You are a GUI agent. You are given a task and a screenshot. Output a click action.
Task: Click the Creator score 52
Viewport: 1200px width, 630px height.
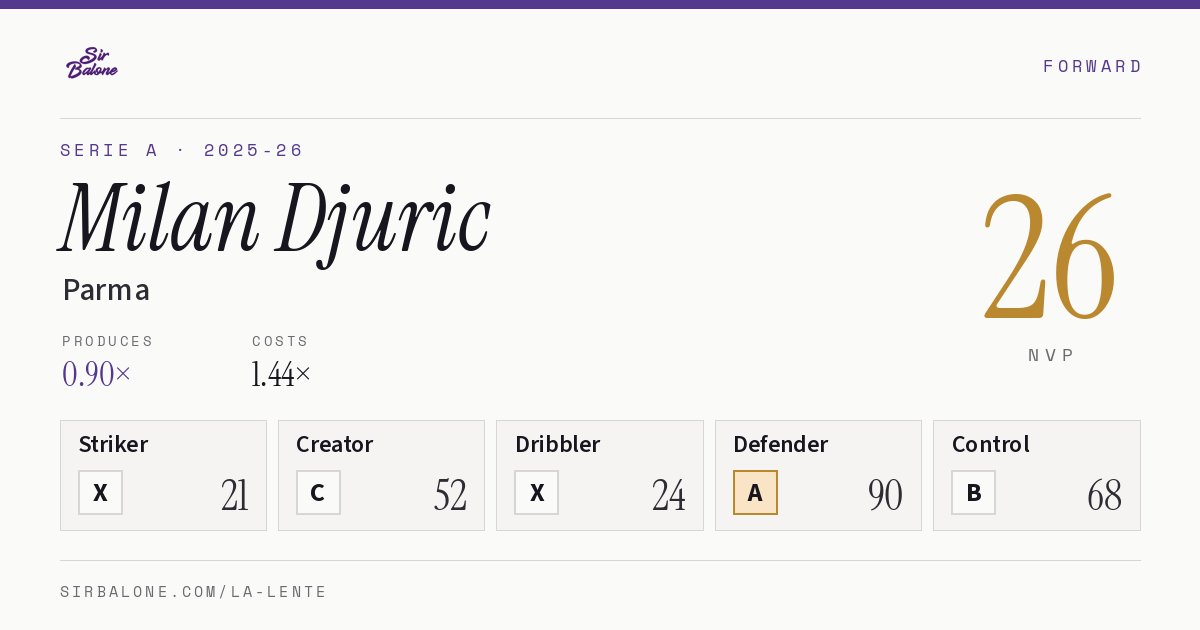coord(451,495)
